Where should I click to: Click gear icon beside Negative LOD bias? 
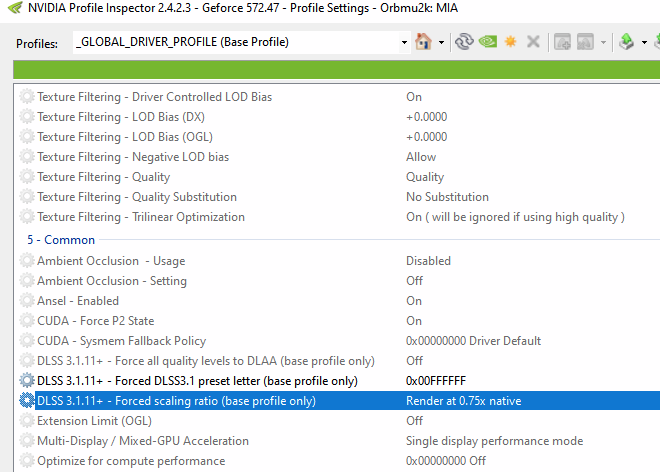[x=27, y=157]
